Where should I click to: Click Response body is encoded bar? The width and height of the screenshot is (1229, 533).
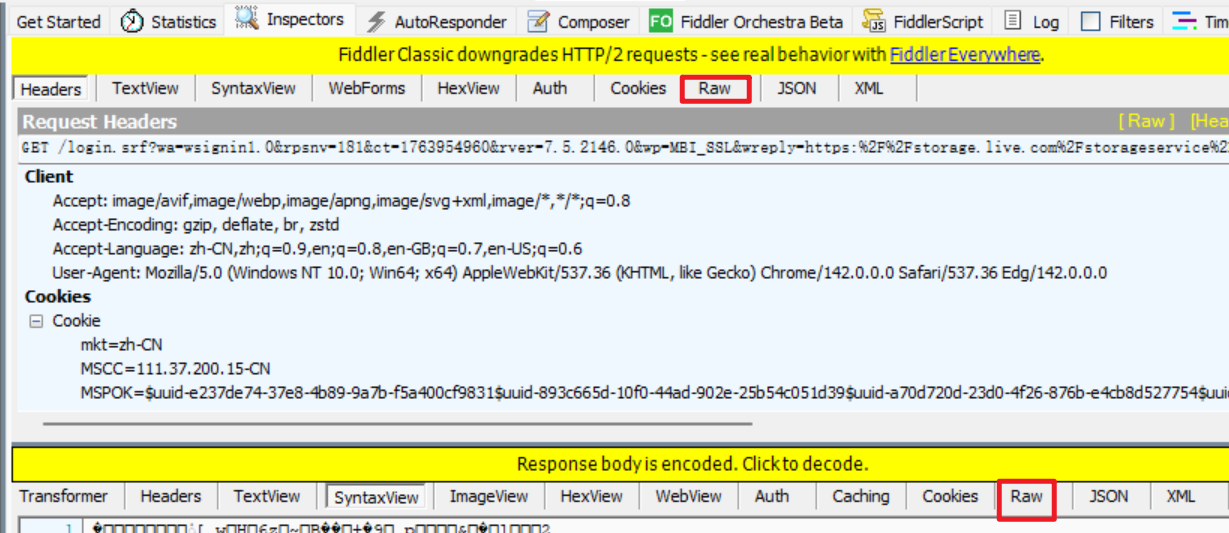[619, 464]
